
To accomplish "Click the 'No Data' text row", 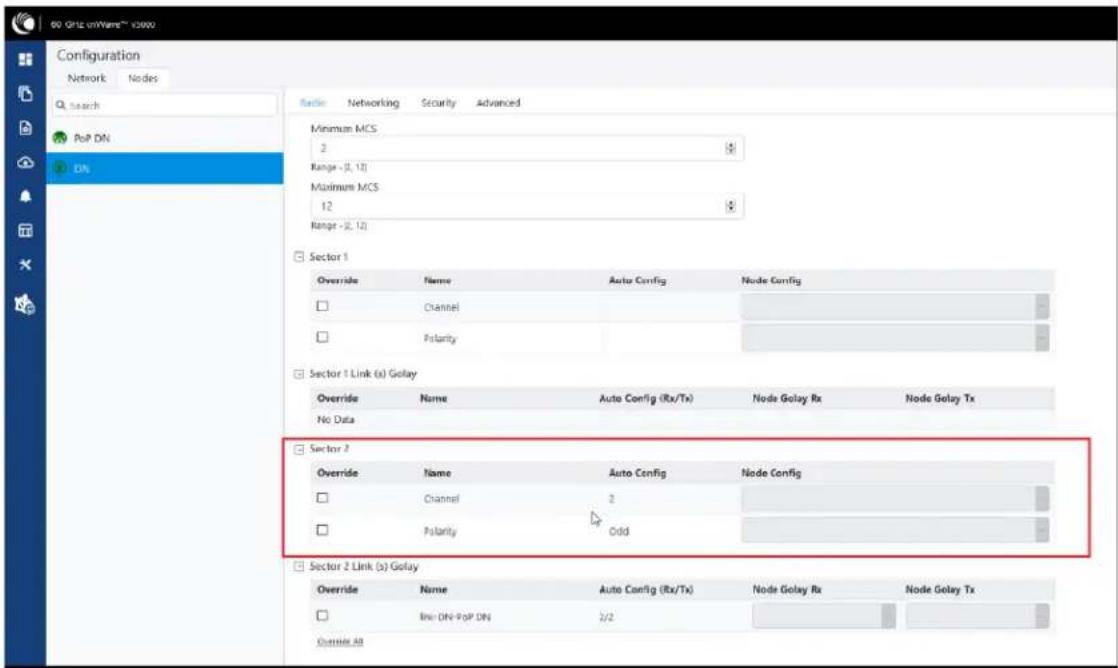I will coord(336,419).
